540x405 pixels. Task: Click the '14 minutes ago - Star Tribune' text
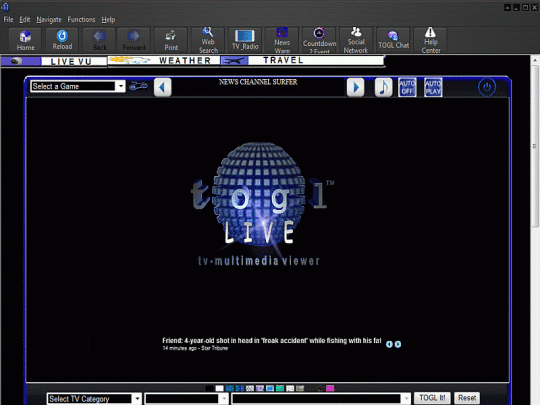click(x=195, y=348)
